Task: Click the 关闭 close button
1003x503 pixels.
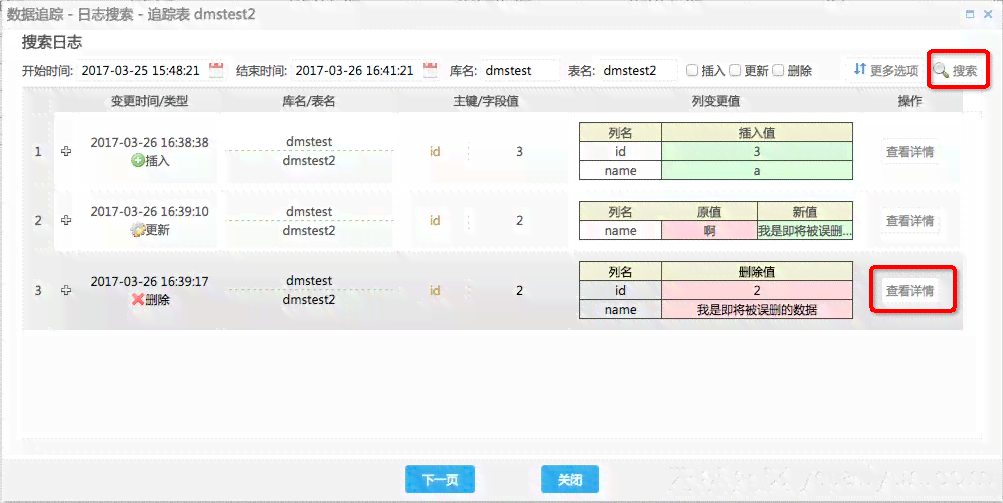Action: [570, 479]
